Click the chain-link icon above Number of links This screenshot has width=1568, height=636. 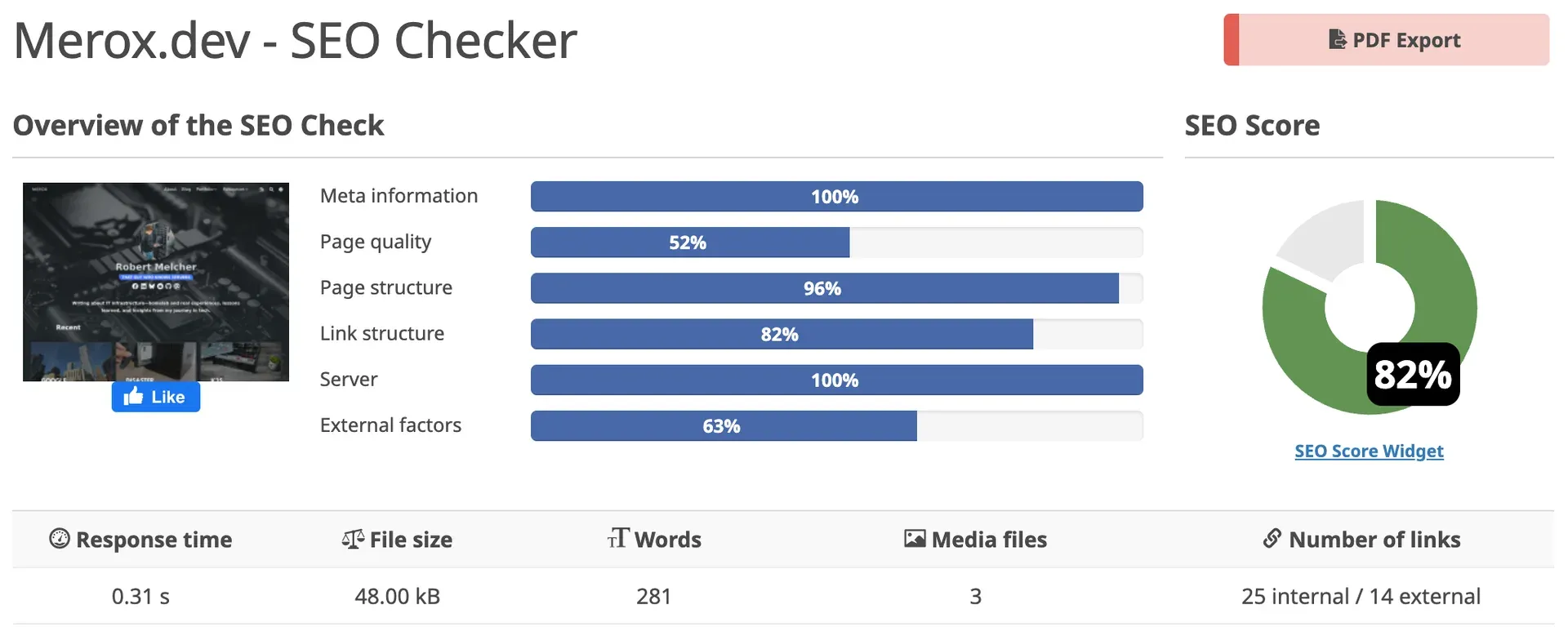1271,539
